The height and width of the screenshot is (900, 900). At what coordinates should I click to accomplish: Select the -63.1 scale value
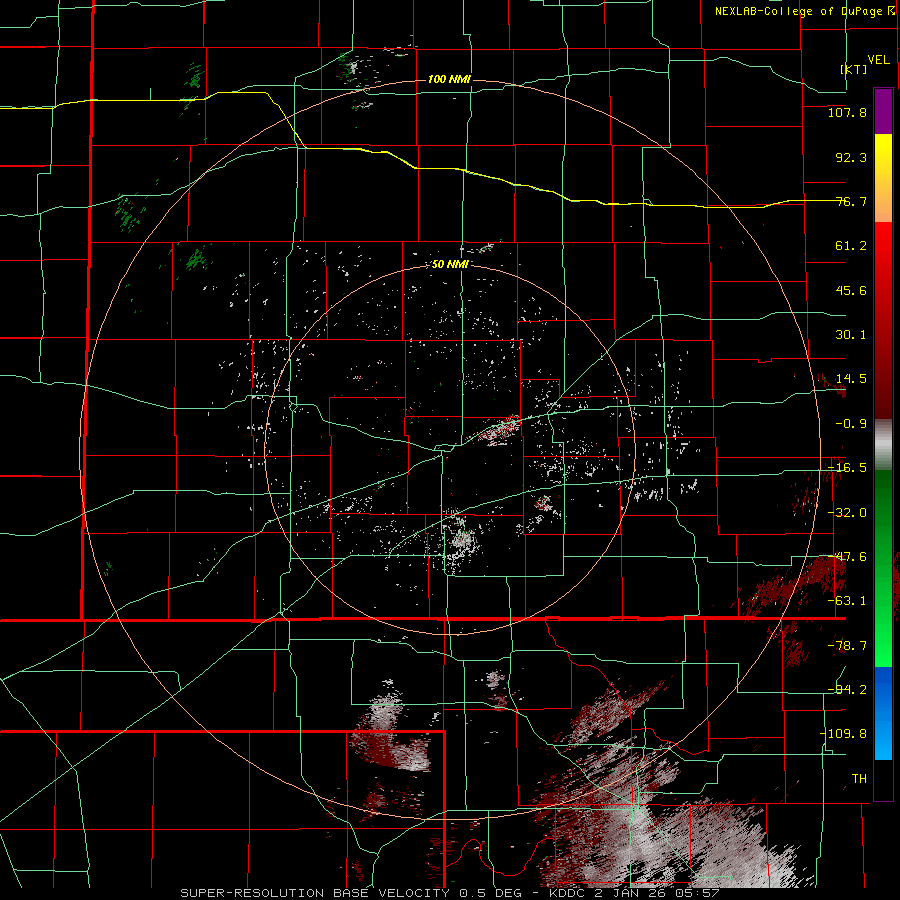[847, 601]
